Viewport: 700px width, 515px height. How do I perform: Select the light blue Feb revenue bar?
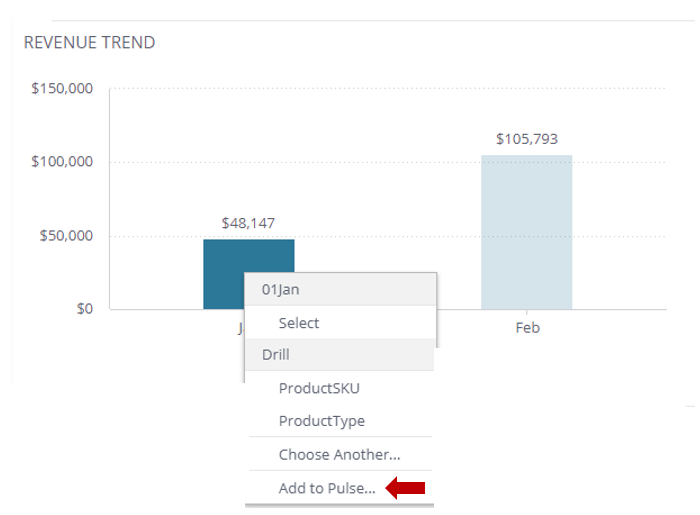click(x=526, y=232)
